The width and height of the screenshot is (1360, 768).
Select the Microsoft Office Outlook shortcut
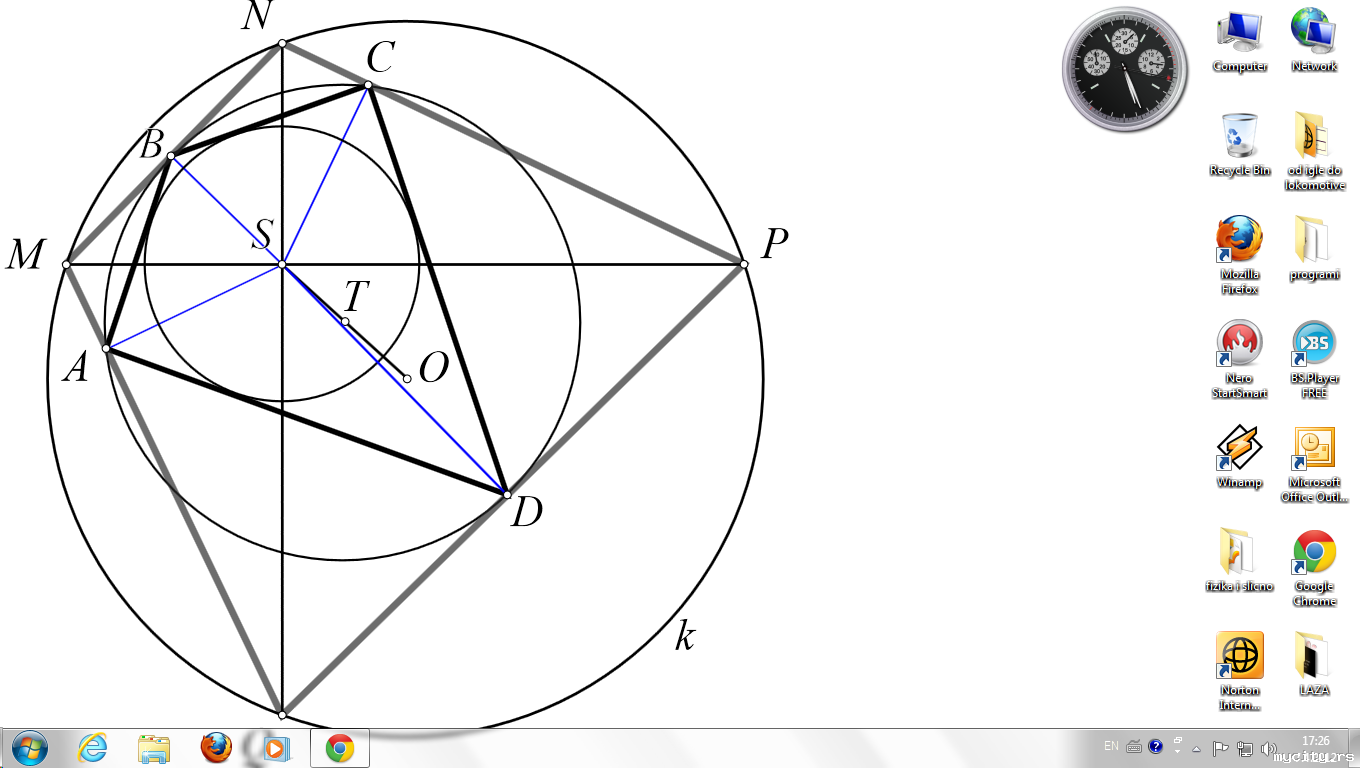1314,463
